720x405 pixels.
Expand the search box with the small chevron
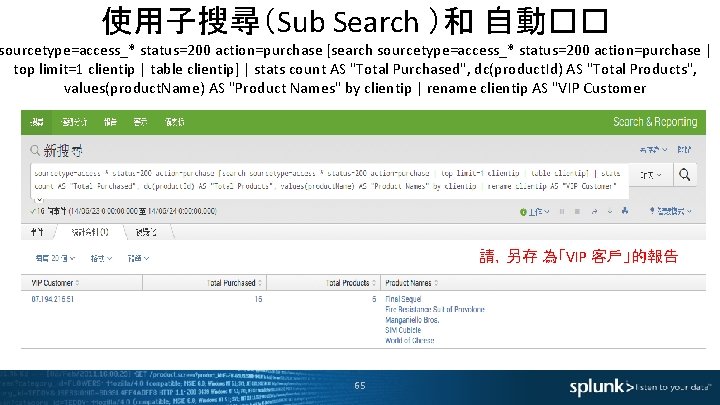tap(39, 199)
